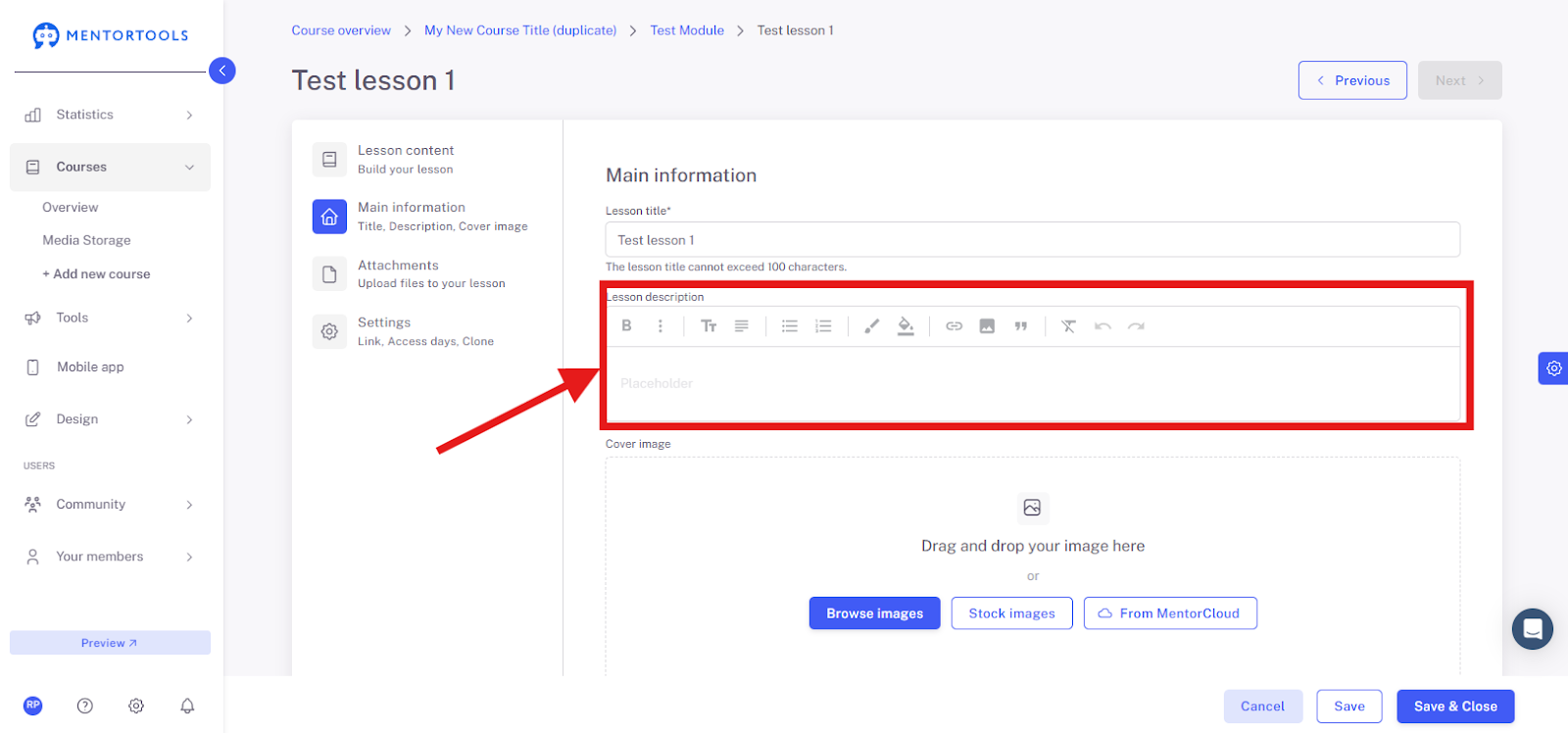Open the chat support widget

(x=1533, y=629)
